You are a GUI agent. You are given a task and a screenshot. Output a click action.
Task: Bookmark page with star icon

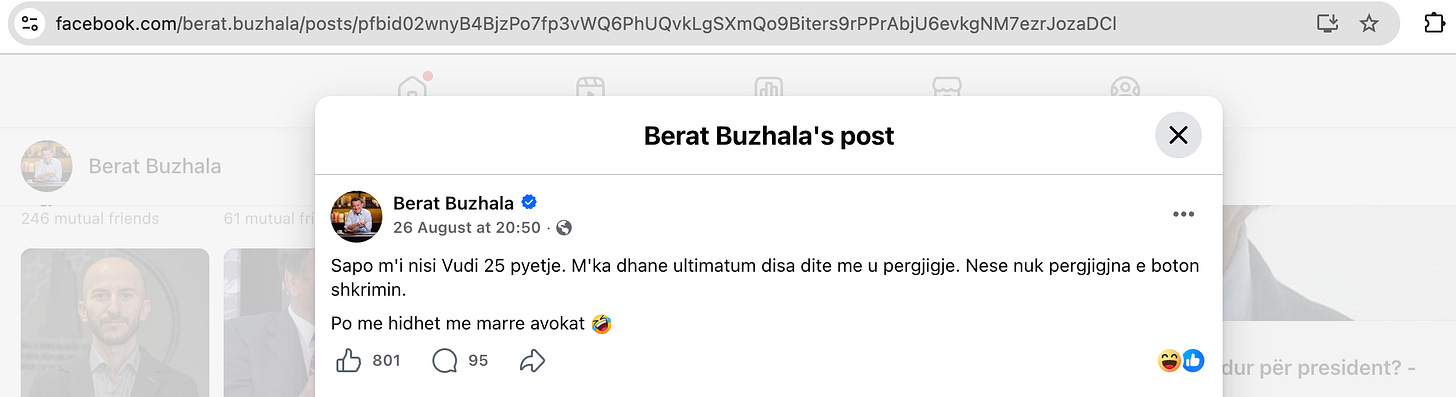tap(1369, 23)
